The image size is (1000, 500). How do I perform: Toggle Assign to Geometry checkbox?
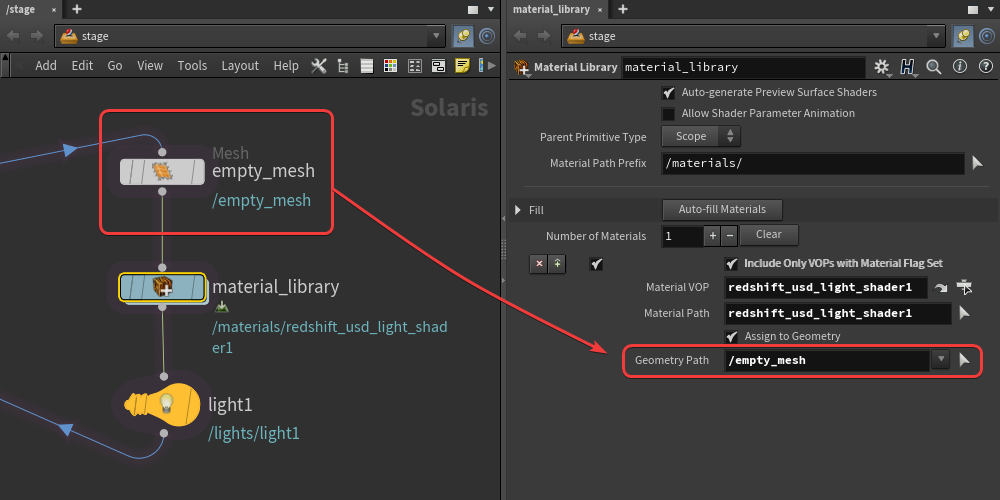click(732, 336)
